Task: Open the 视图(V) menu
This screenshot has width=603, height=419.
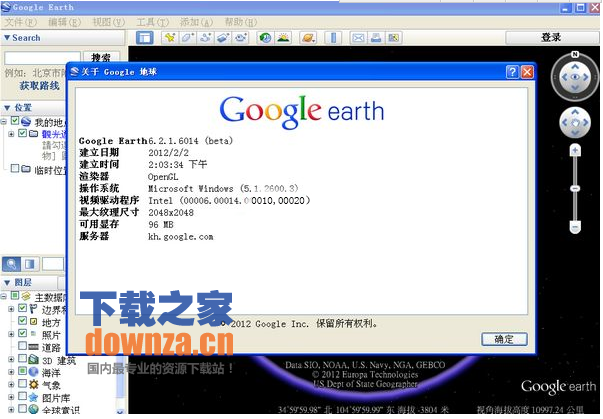Action: click(109, 22)
